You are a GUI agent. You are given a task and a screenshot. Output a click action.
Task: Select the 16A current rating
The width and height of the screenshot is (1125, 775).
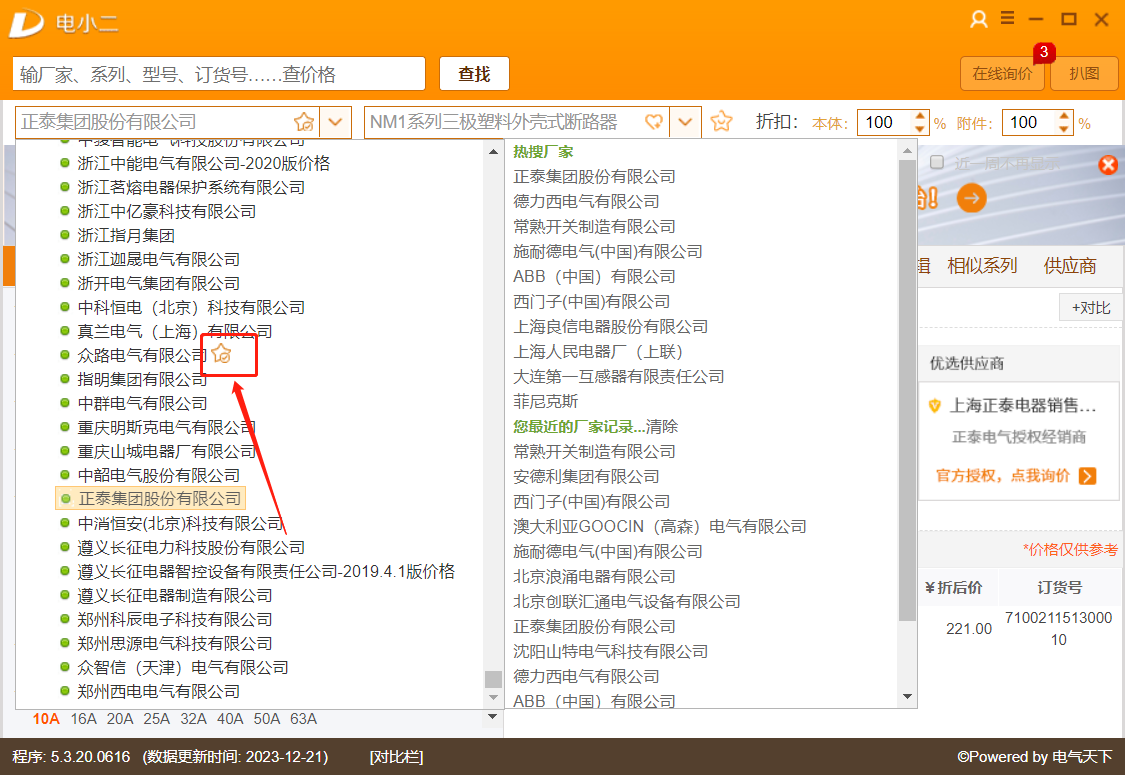[x=83, y=719]
